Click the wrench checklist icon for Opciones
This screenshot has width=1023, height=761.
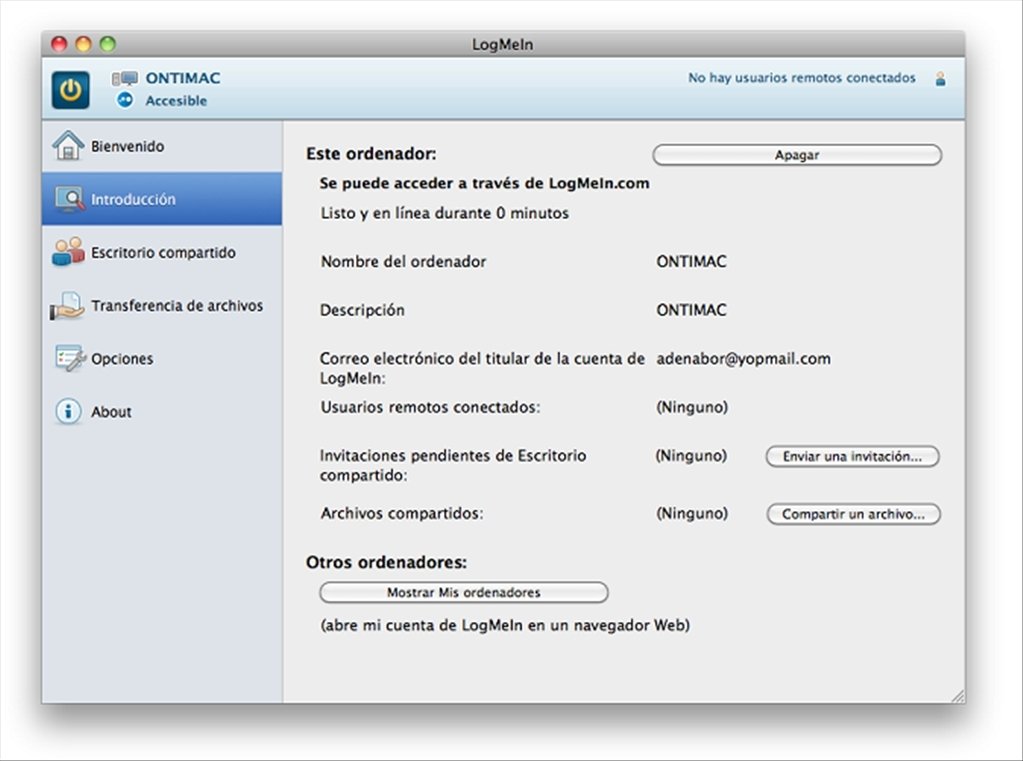tap(70, 358)
